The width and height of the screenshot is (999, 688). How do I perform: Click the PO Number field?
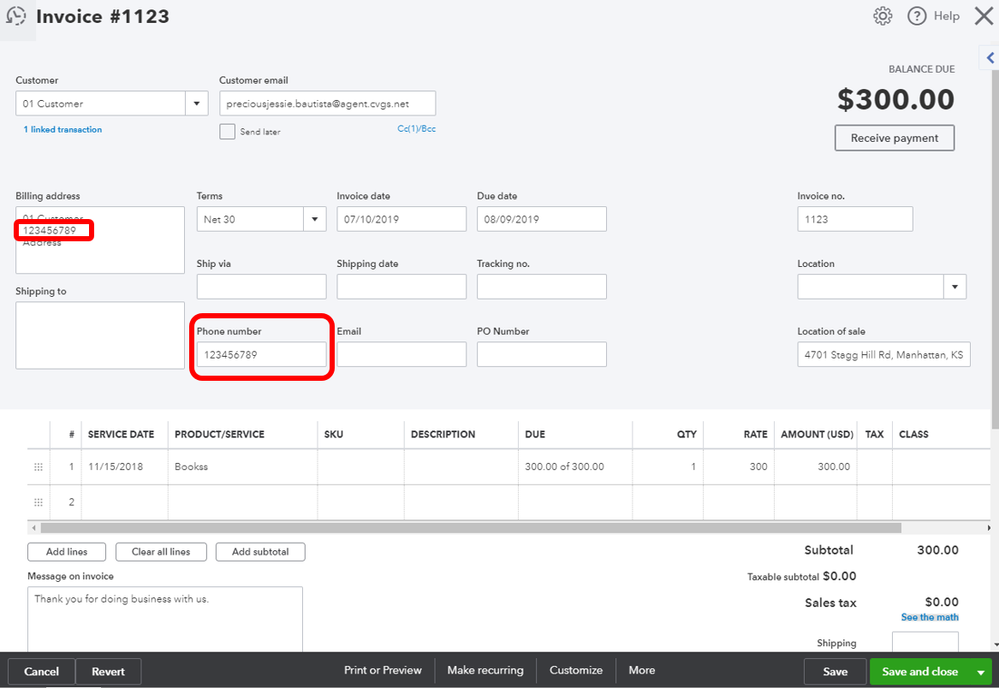point(542,354)
